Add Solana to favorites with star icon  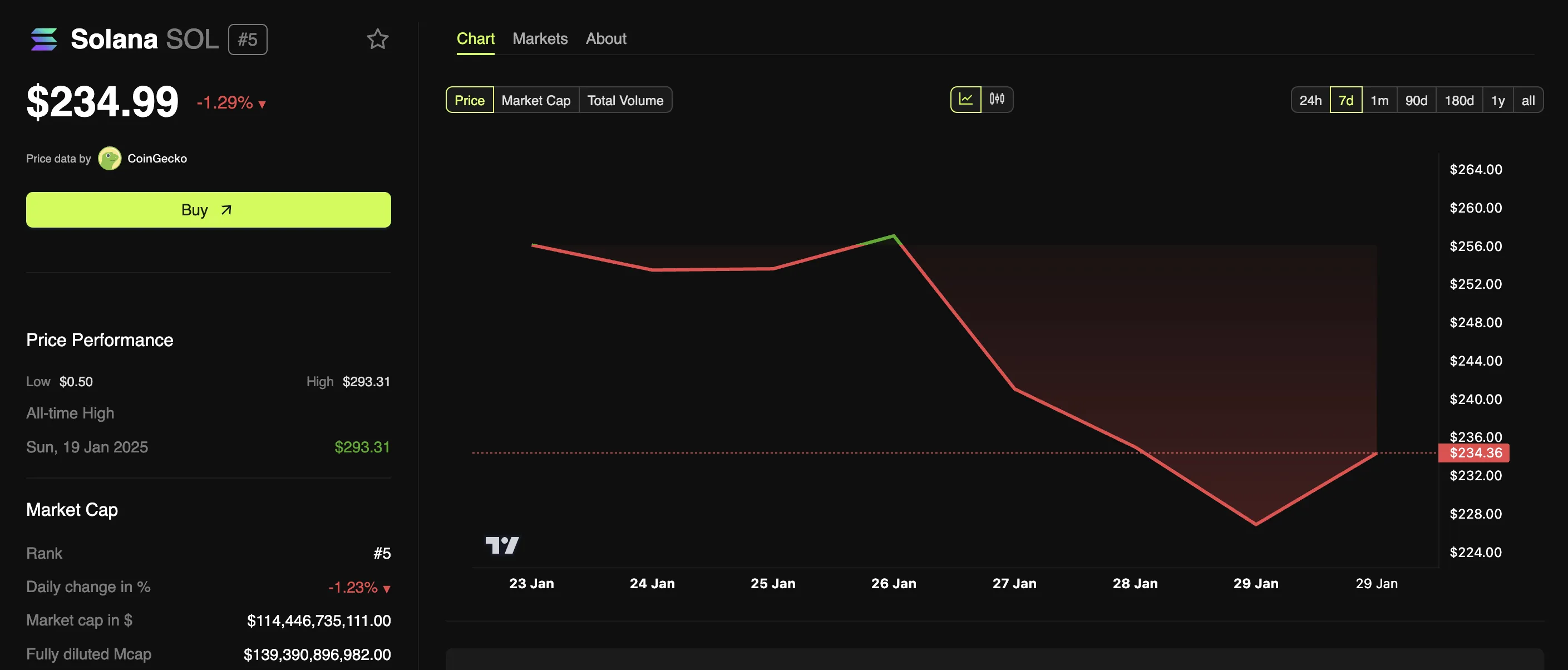tap(377, 39)
